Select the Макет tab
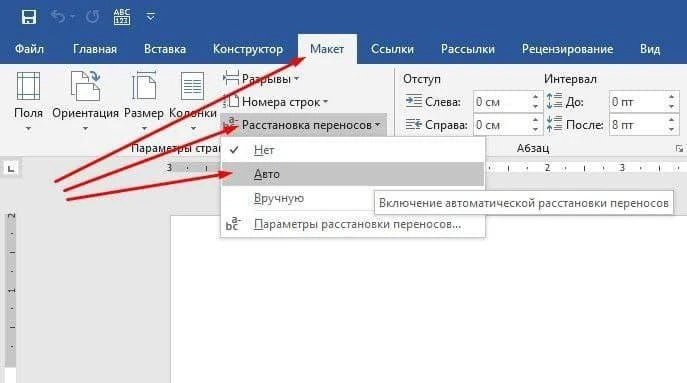 pyautogui.click(x=327, y=49)
